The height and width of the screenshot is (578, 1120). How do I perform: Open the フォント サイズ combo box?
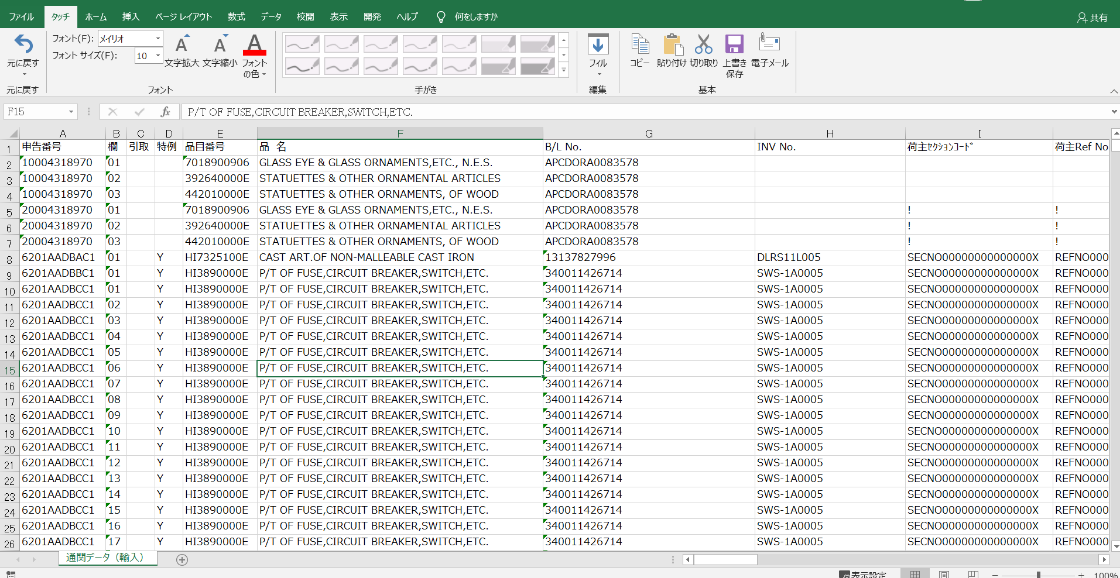(149, 55)
